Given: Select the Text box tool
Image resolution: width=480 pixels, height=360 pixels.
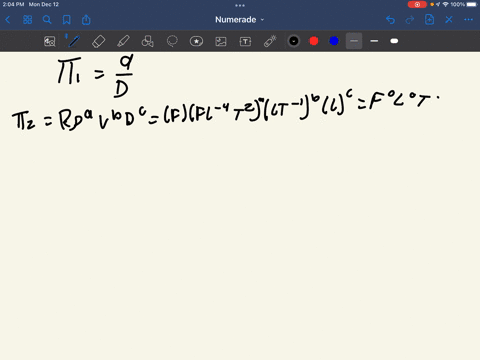Looking at the screenshot, I should coord(245,41).
